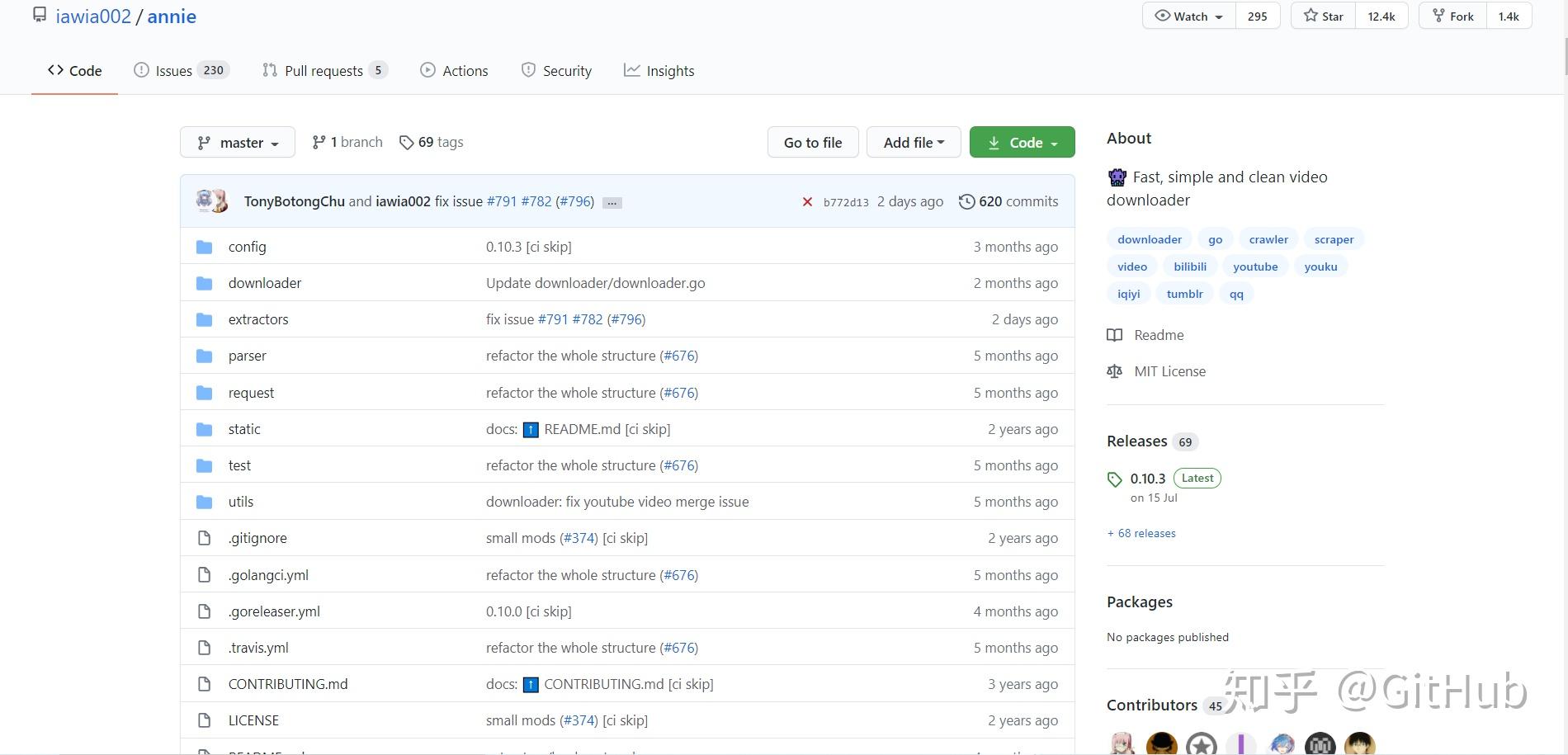This screenshot has height=755, width=1568.
Task: Open the + 68 releases link
Action: (x=1141, y=533)
